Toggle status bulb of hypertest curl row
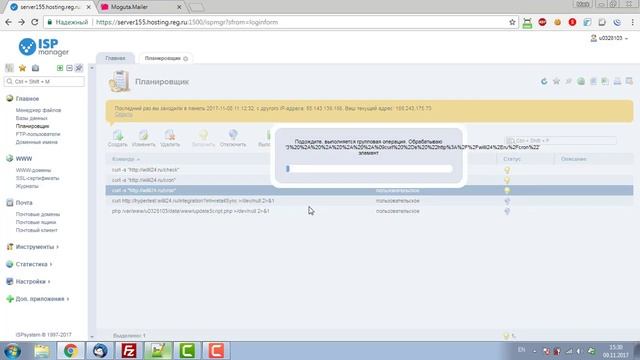This screenshot has height=360, width=640. click(x=507, y=201)
